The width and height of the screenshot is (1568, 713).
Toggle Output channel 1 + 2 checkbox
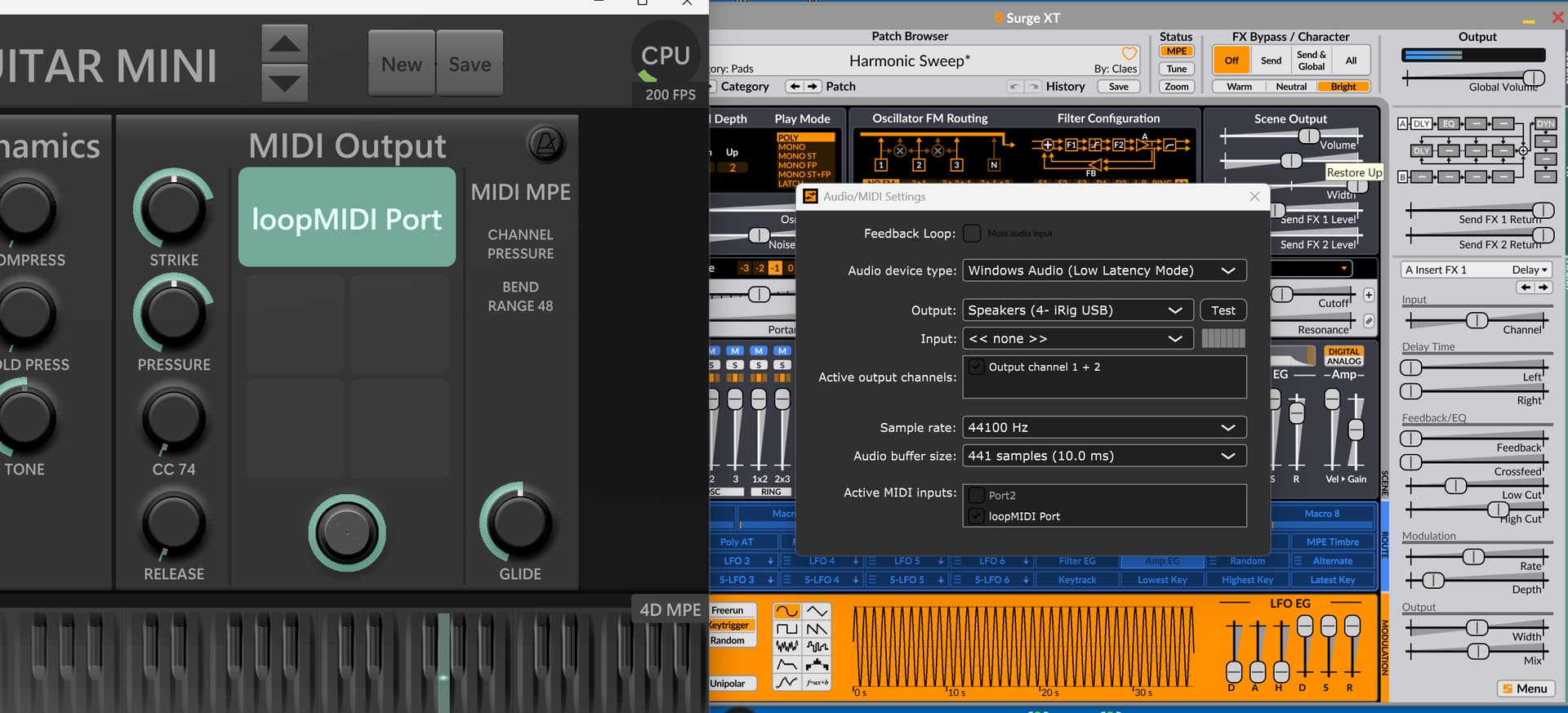(x=976, y=368)
